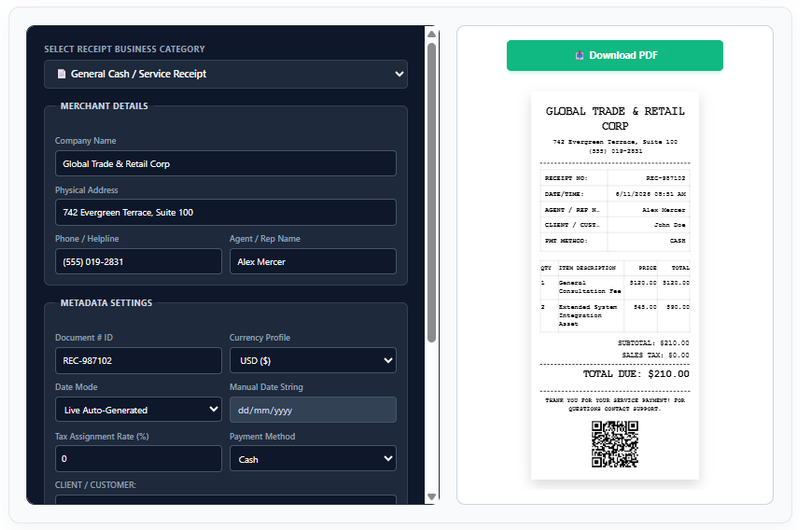The image size is (800, 530).
Task: Click the REC-987102 value on receipt preview
Action: pyautogui.click(x=665, y=178)
